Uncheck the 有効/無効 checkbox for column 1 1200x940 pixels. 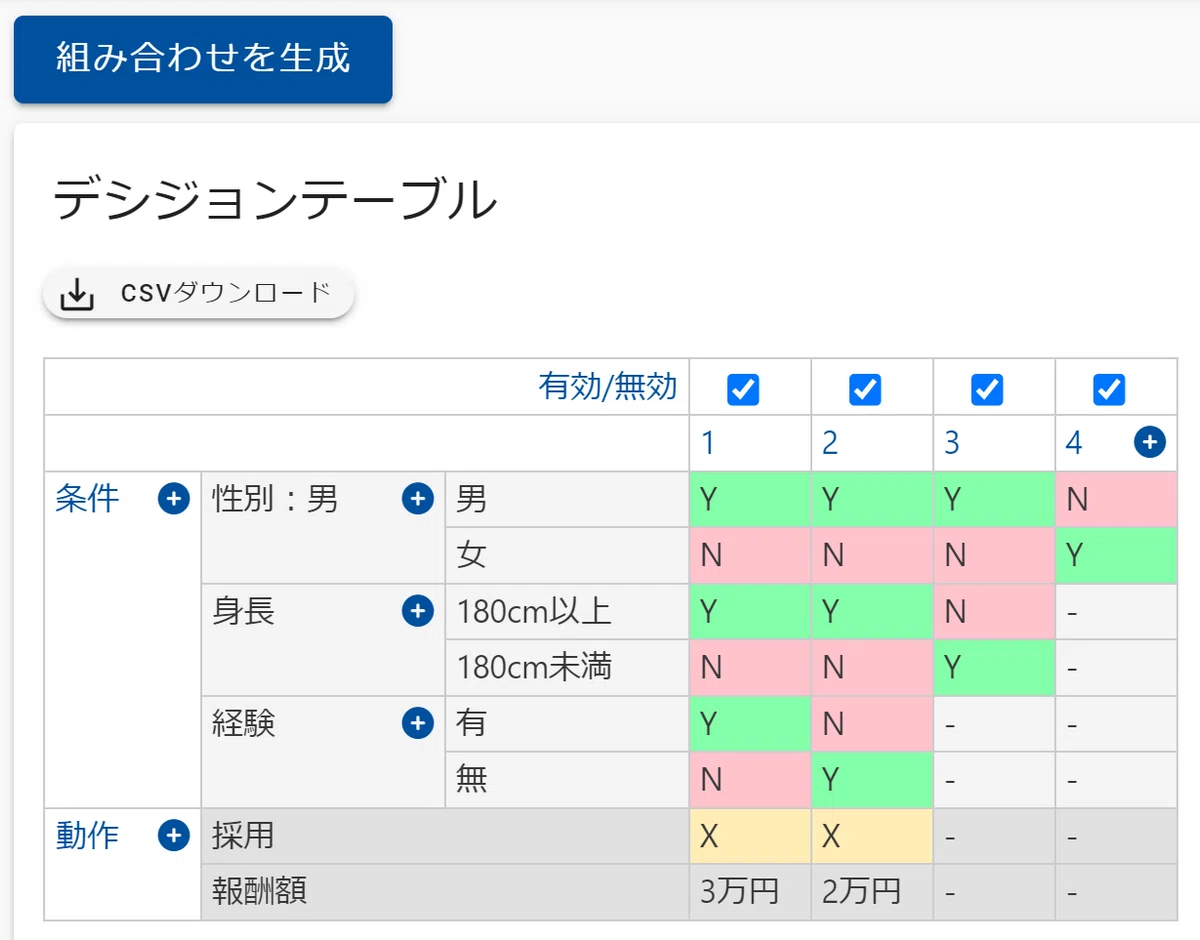click(x=743, y=389)
